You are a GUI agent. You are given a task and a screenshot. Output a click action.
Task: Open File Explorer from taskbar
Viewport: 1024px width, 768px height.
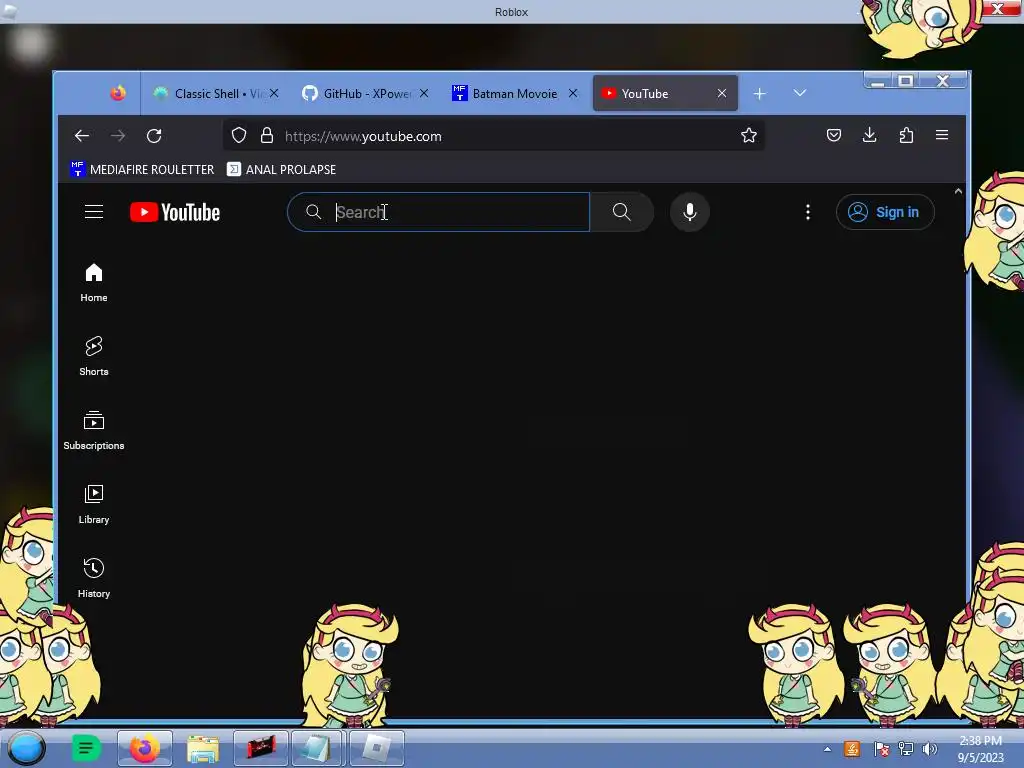pyautogui.click(x=203, y=748)
